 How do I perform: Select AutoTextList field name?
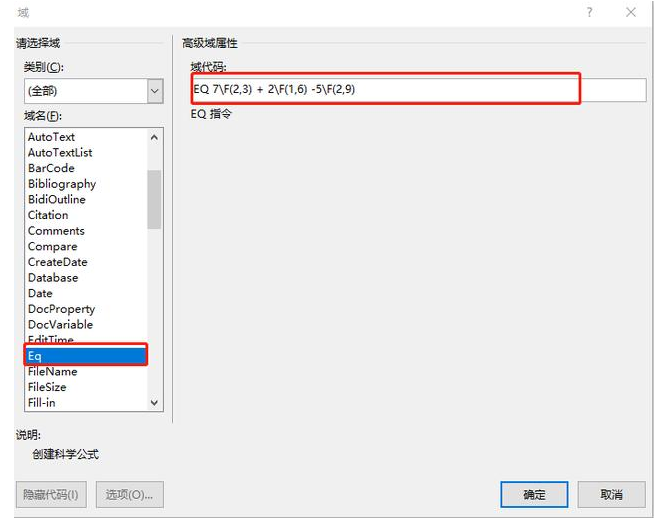(60, 153)
